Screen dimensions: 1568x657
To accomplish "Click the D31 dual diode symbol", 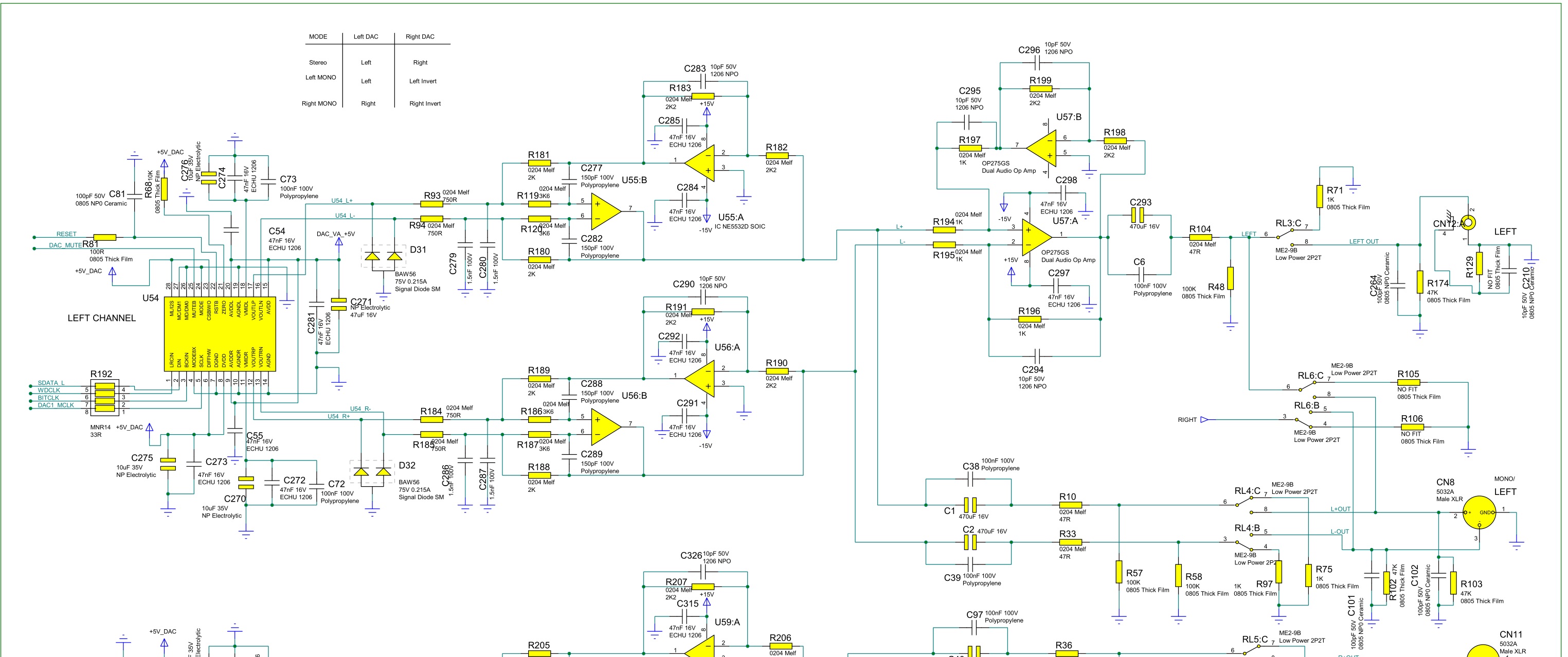I will coord(384,258).
